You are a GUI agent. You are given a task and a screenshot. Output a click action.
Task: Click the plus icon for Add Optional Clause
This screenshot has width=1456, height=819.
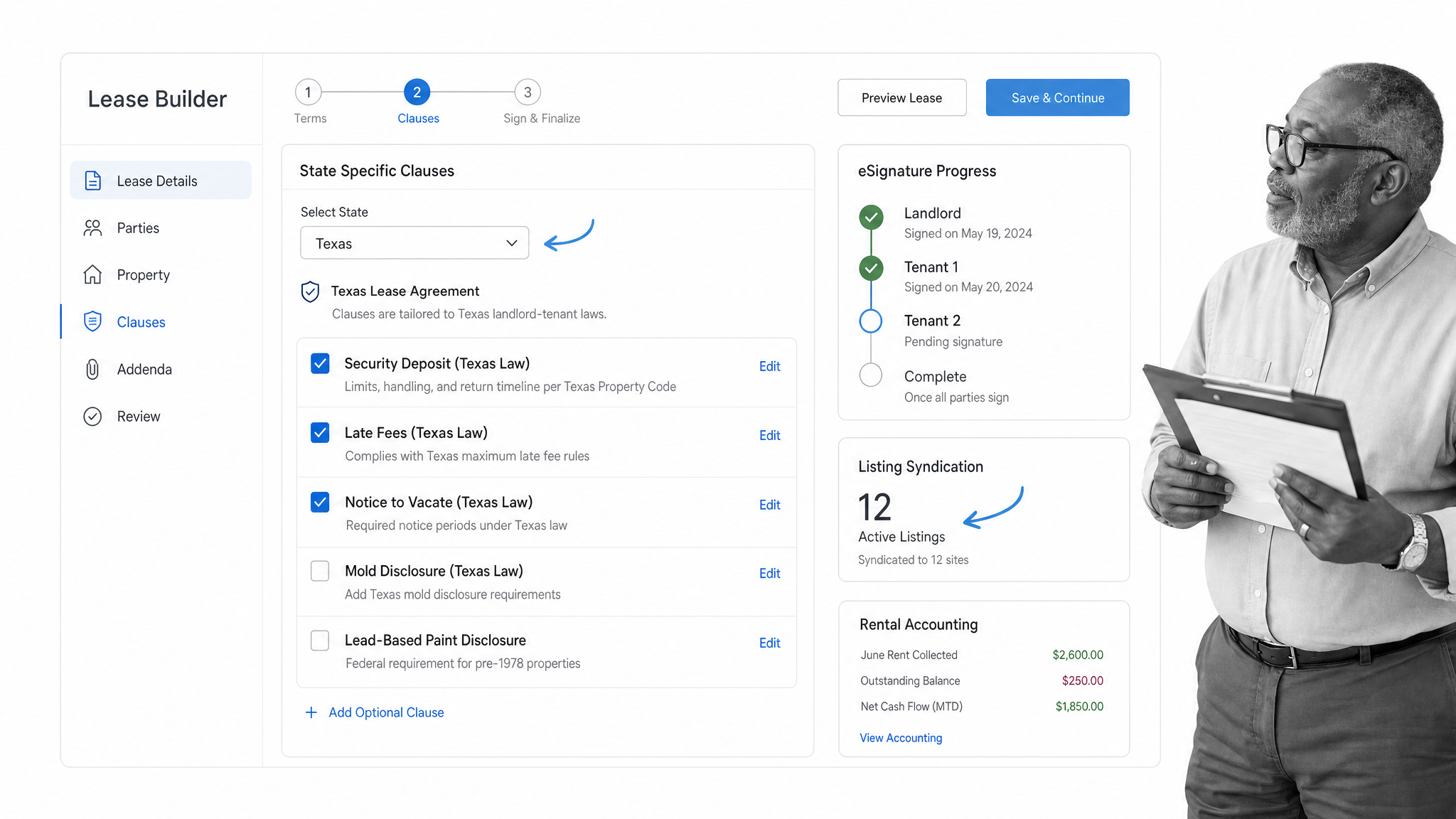tap(311, 712)
